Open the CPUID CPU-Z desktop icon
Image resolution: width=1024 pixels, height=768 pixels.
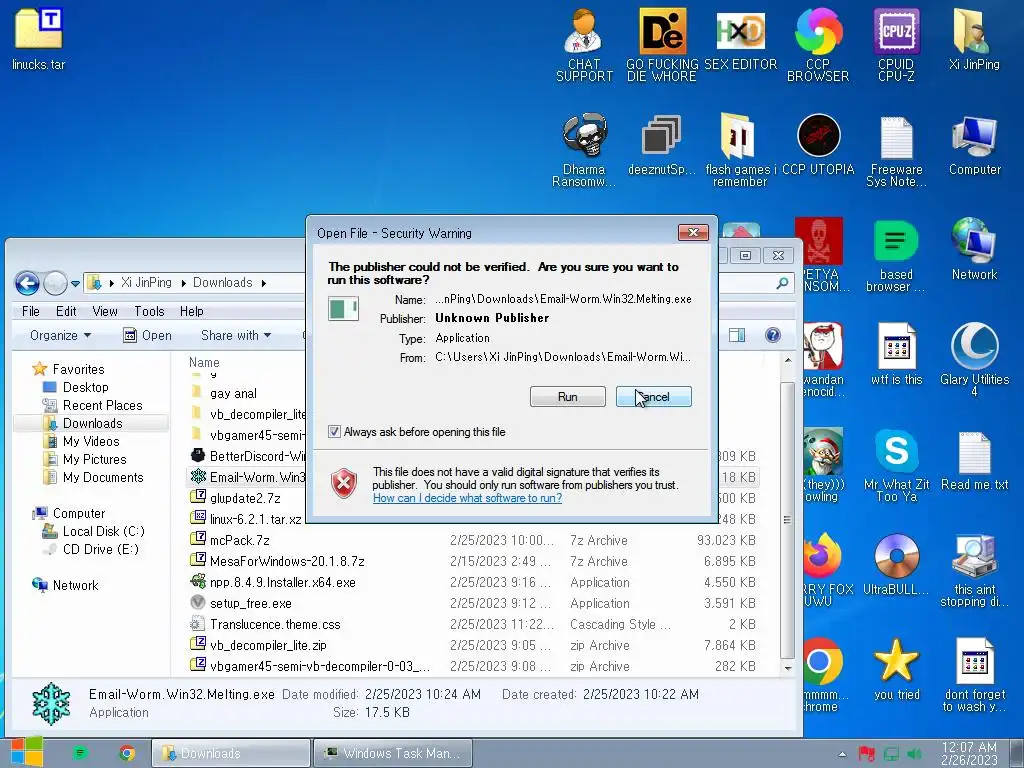point(896,45)
